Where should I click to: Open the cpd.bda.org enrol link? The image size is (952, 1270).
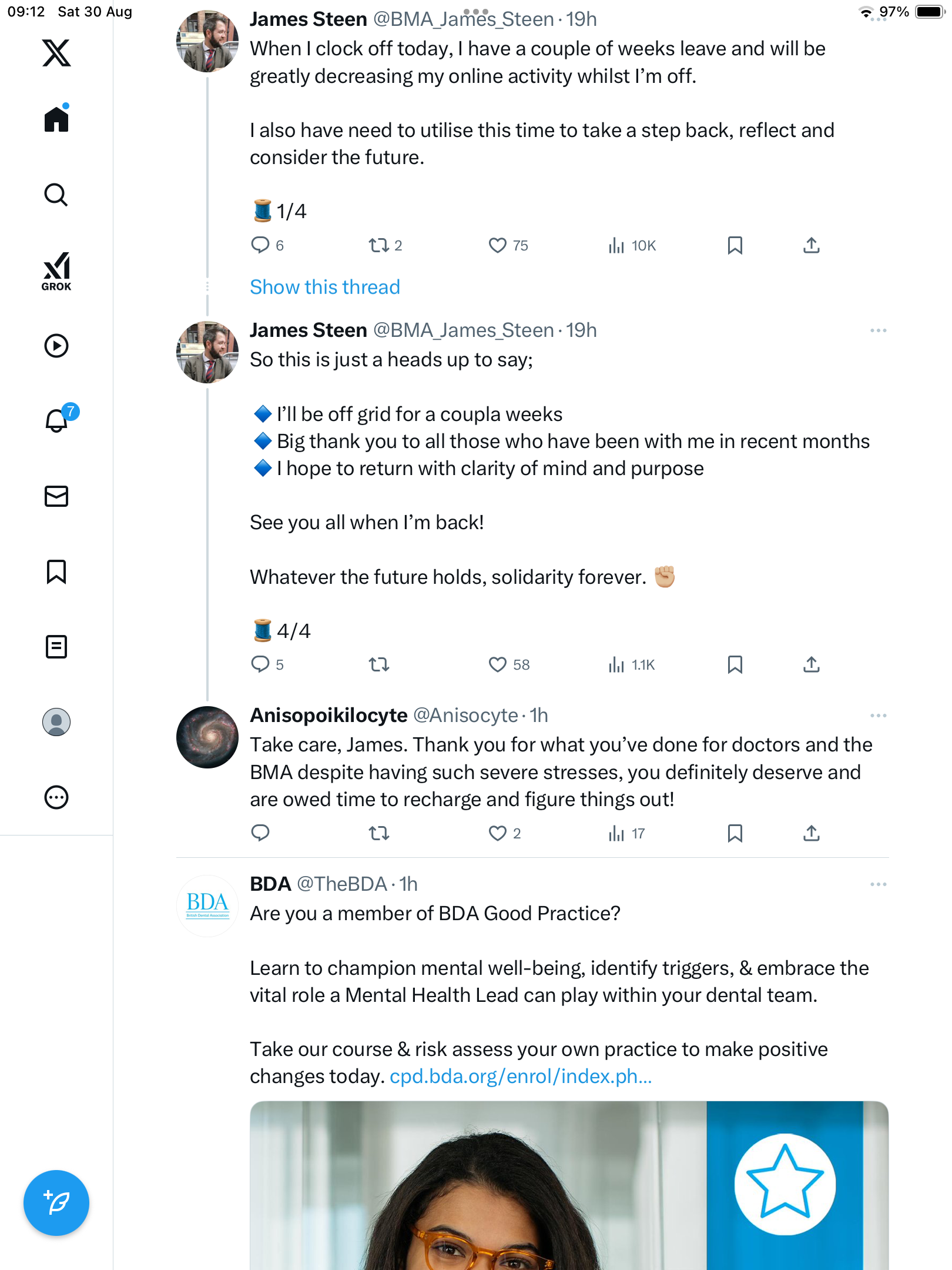pyautogui.click(x=521, y=1076)
